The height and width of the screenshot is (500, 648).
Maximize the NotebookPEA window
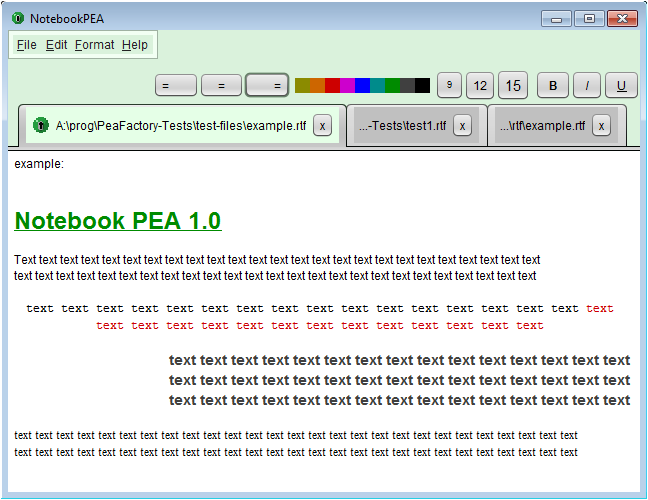[x=589, y=19]
